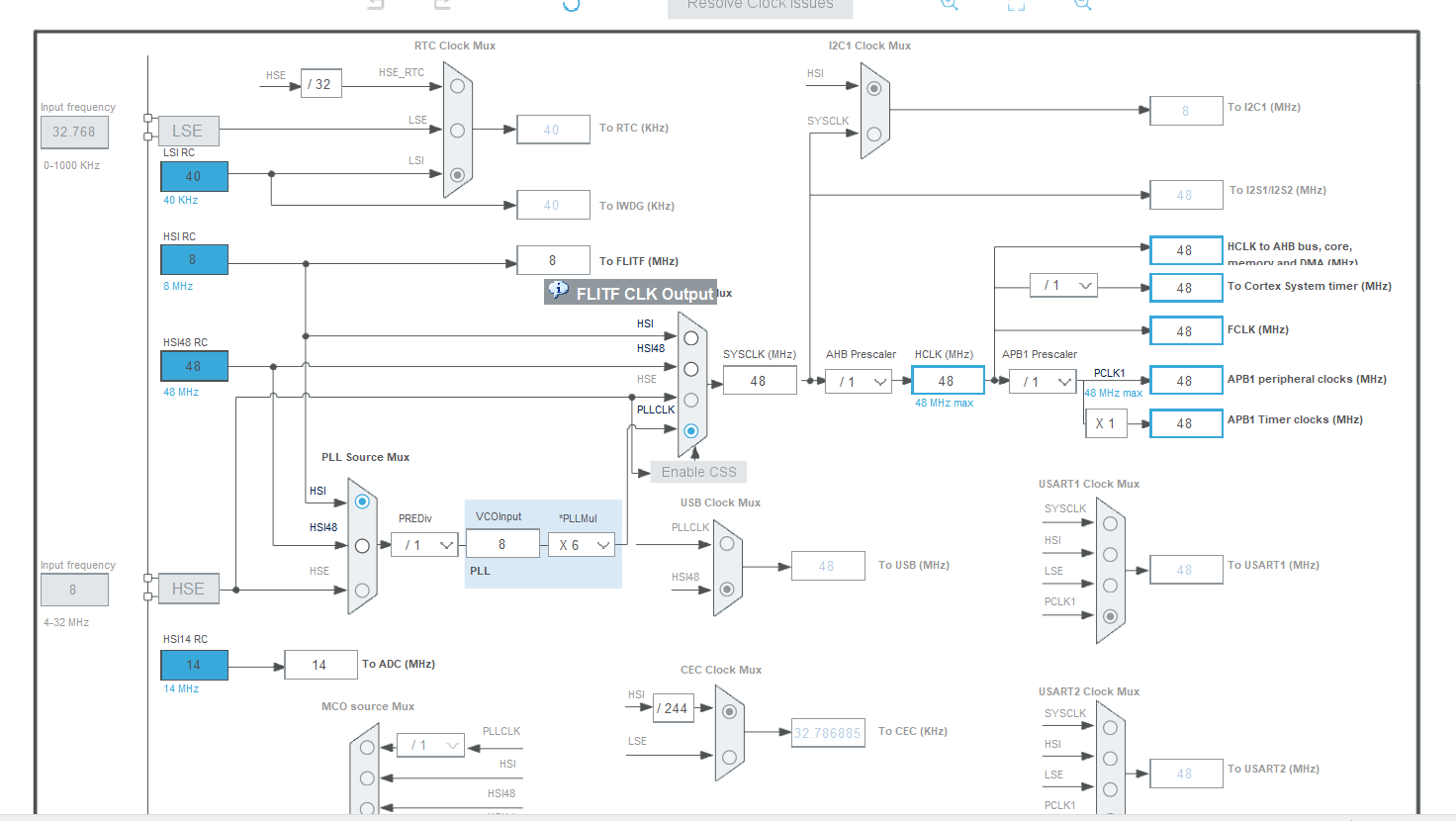Click the redo arrow icon in top toolbar
Viewport: 1456px width, 821px height.
(442, 4)
